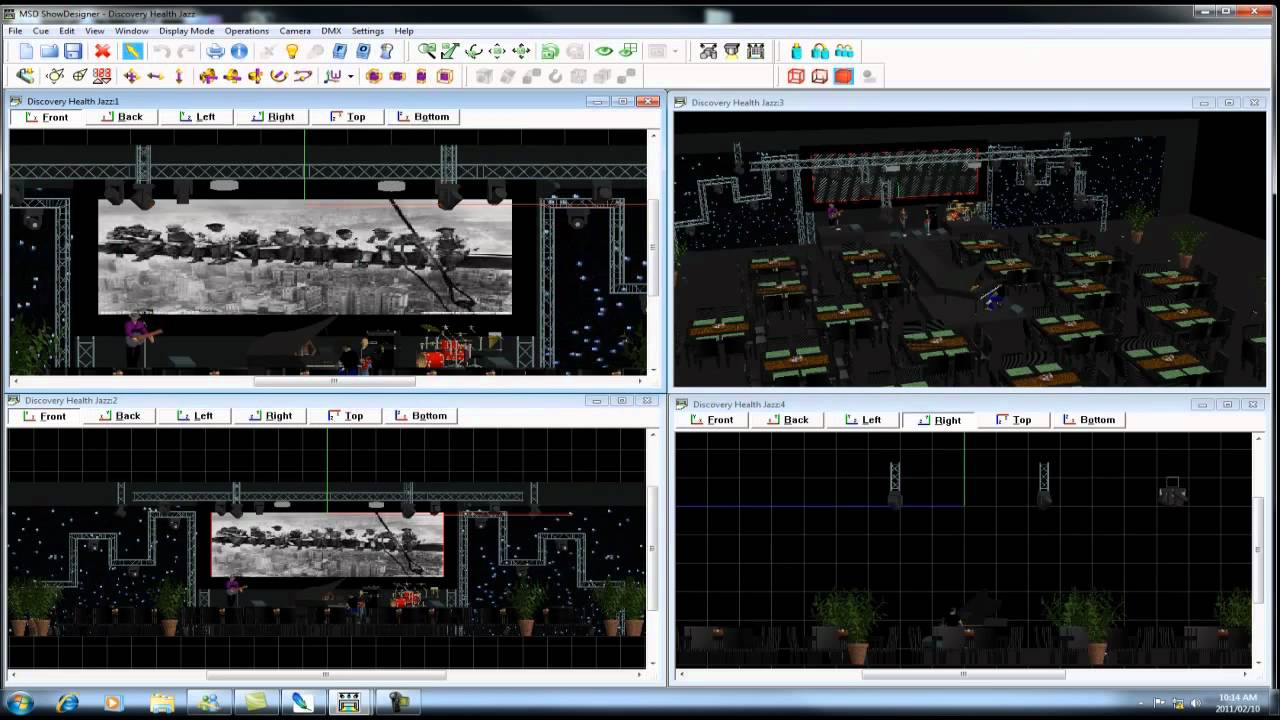This screenshot has height=720, width=1280.
Task: Click the blue padlock bottle icon
Action: pos(797,51)
